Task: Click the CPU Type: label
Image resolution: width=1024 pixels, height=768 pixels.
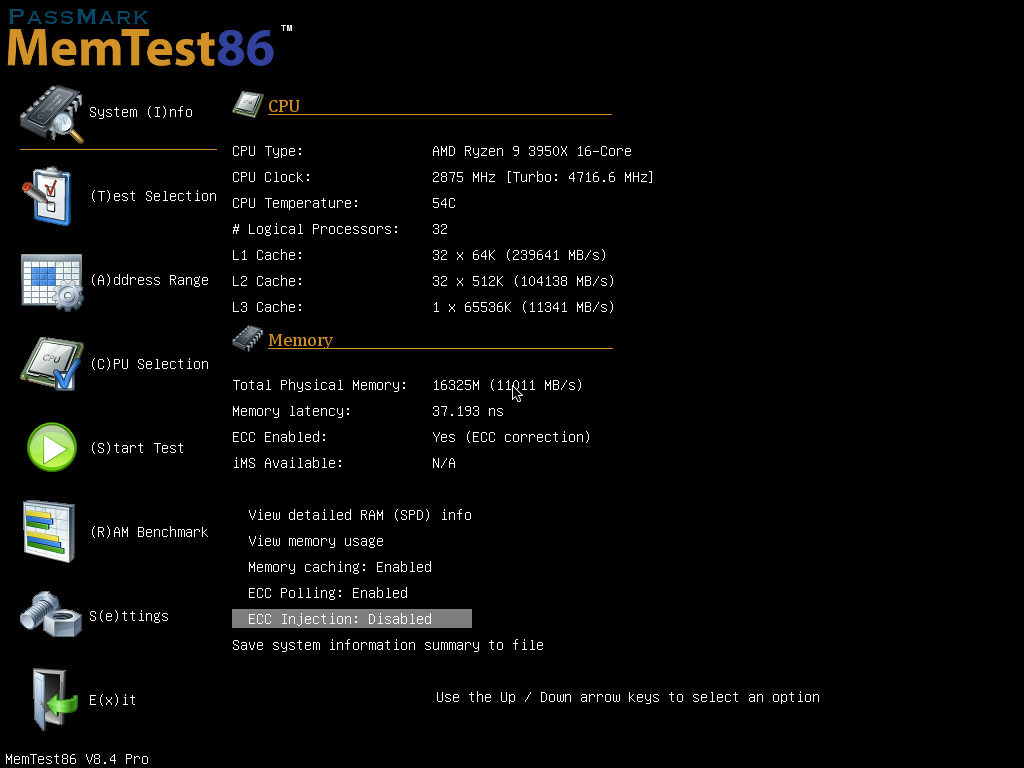Action: pos(267,151)
